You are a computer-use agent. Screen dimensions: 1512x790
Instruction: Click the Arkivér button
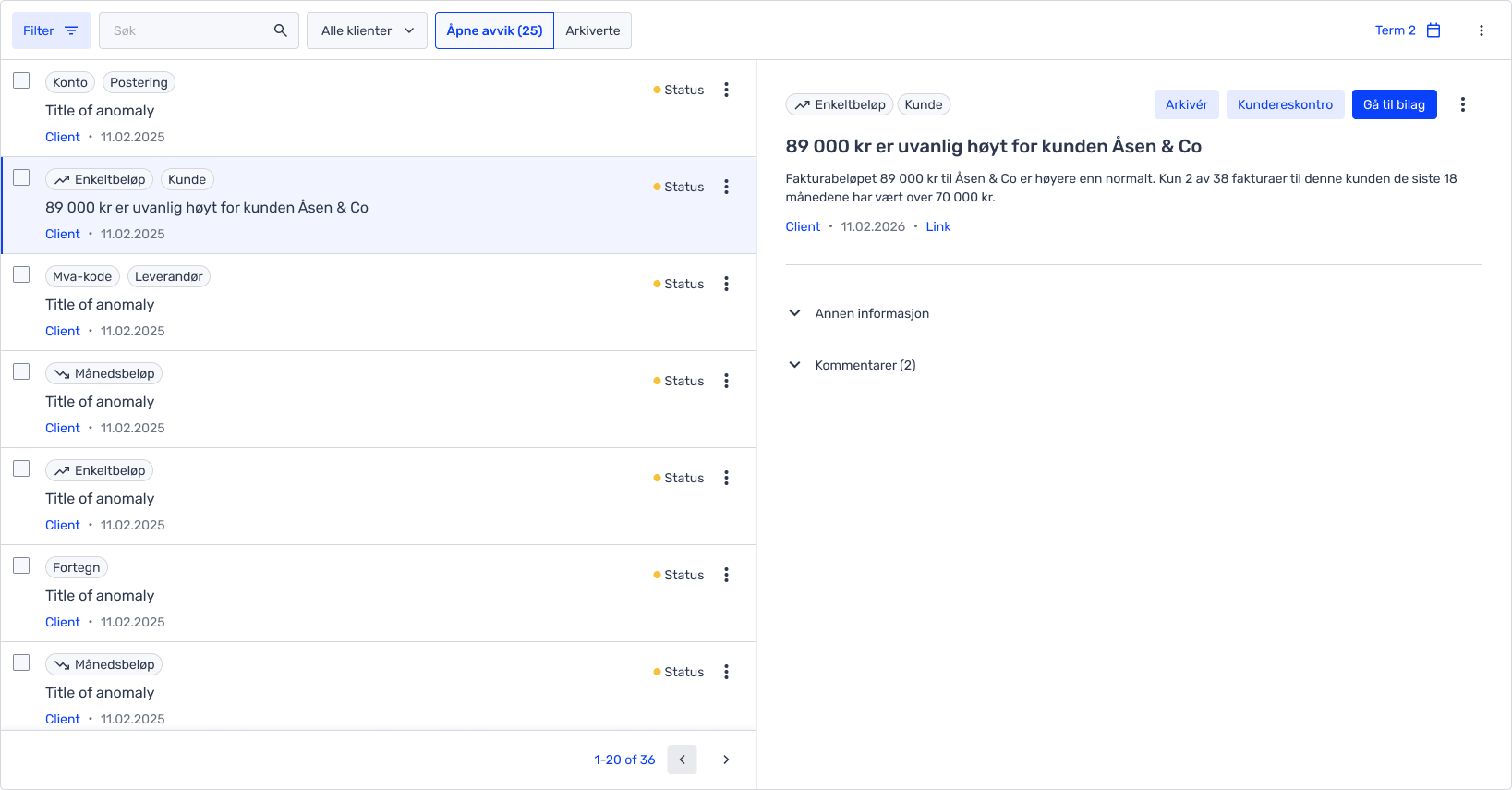[1187, 104]
